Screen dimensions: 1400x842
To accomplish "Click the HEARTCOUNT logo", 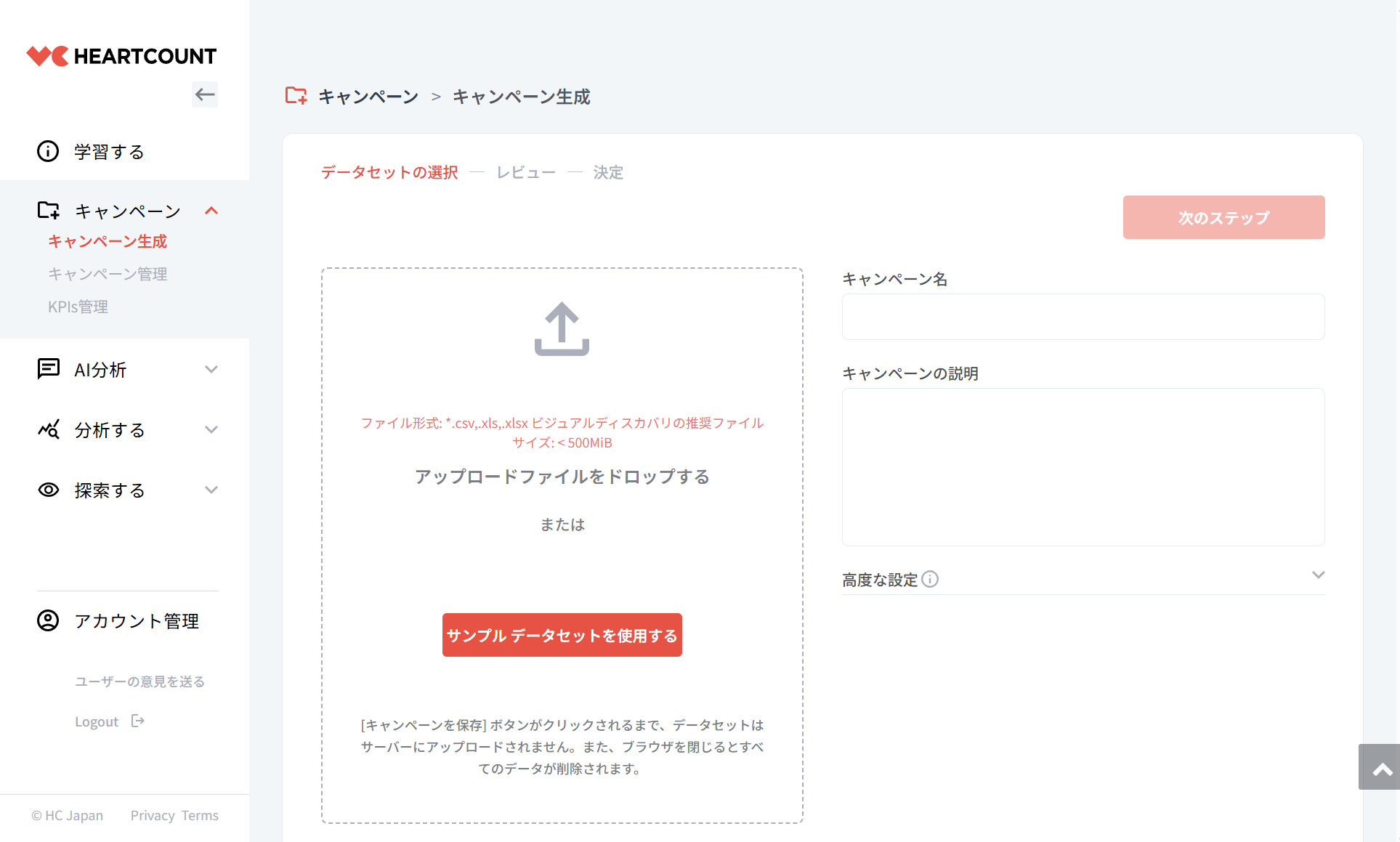I will coord(121,56).
